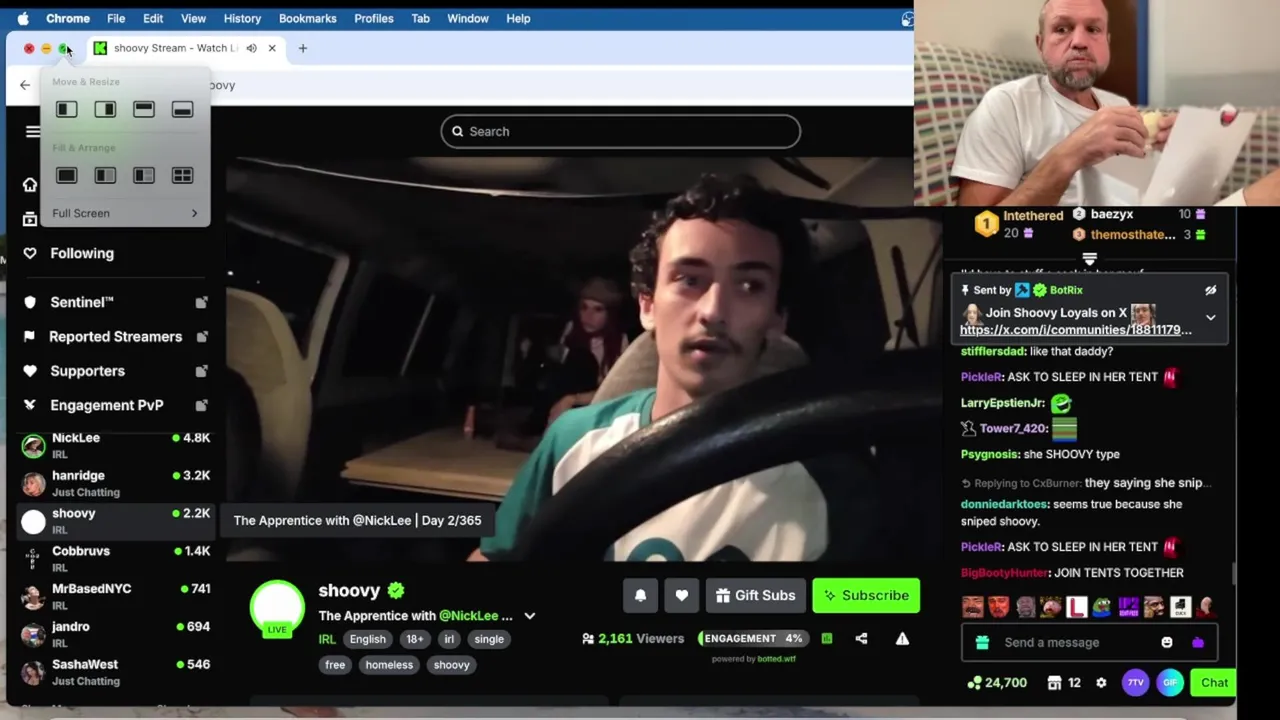This screenshot has height=720, width=1280.
Task: Click the Gift Subs button
Action: click(x=756, y=595)
